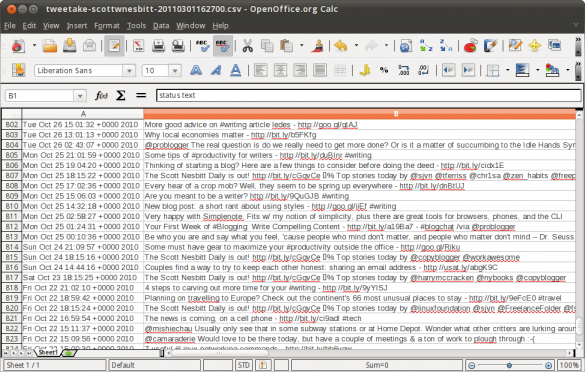The height and width of the screenshot is (372, 585).
Task: Align cell text left
Action: pyautogui.click(x=260, y=71)
